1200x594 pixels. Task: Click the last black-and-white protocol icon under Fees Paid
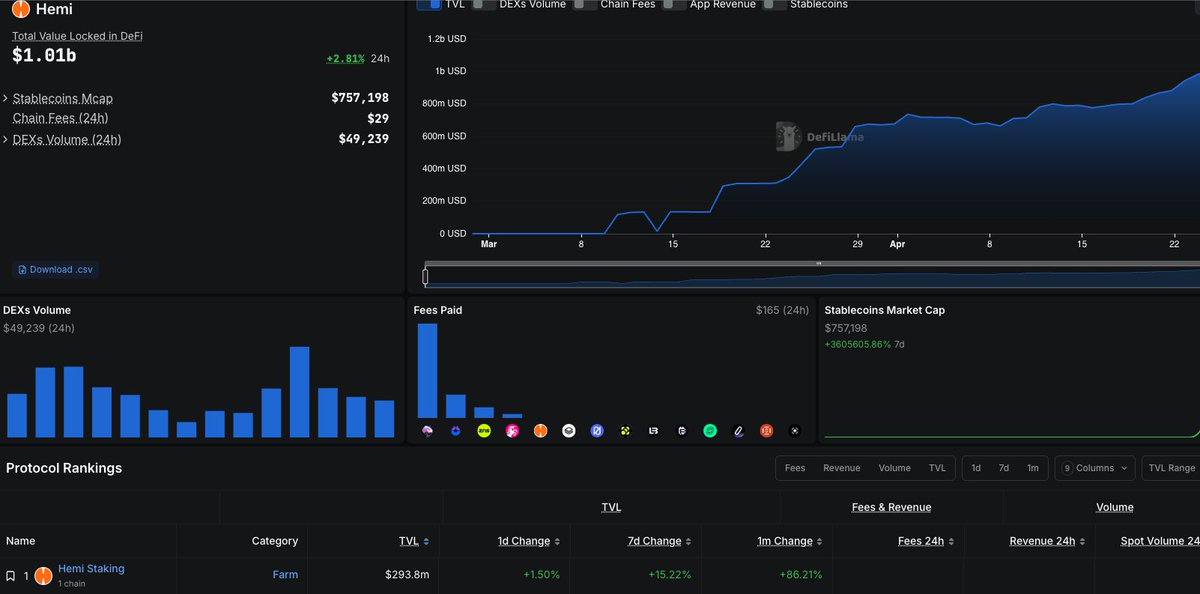point(795,430)
